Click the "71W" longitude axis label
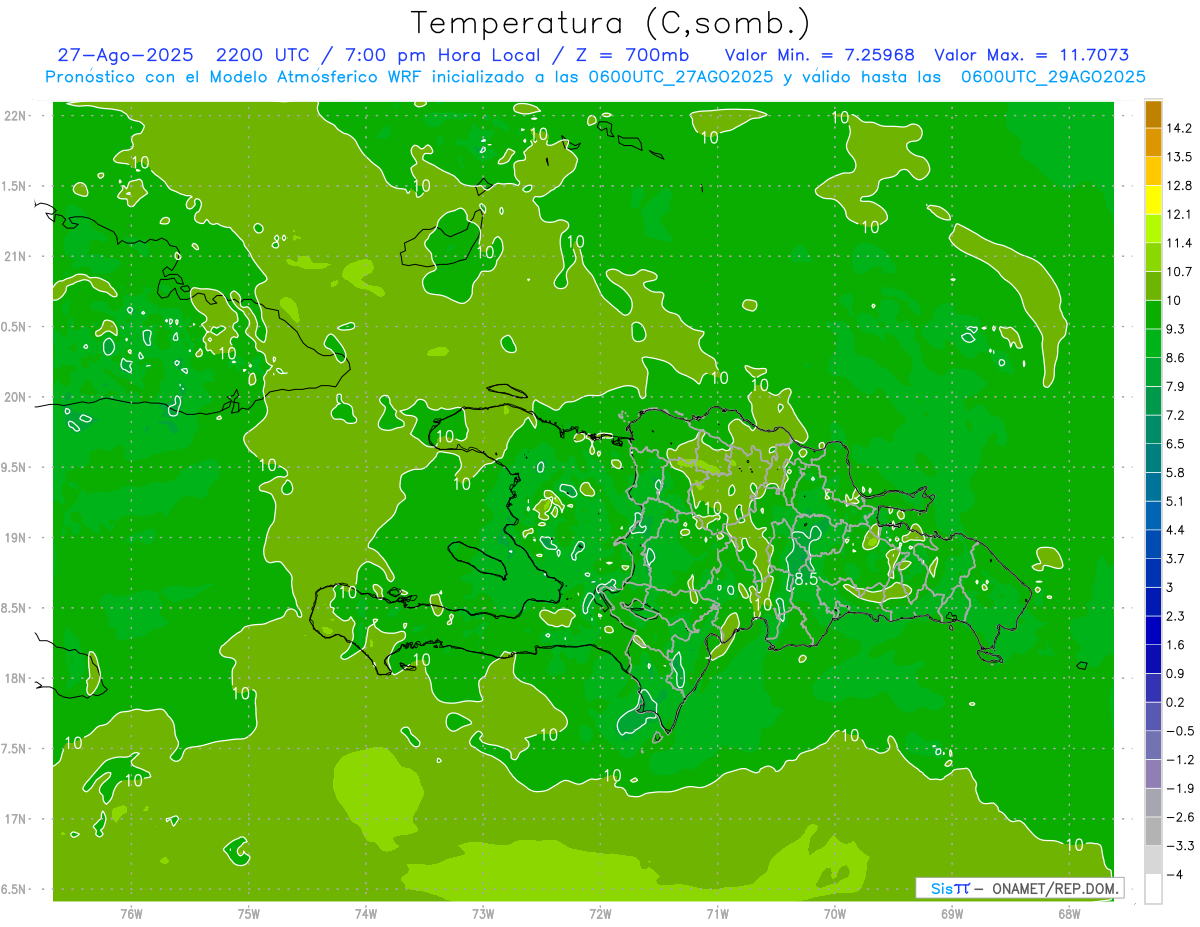1200x927 pixels. pyautogui.click(x=717, y=913)
